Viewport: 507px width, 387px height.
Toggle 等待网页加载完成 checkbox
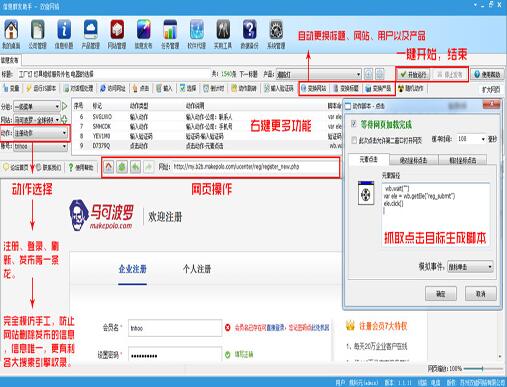[354, 124]
